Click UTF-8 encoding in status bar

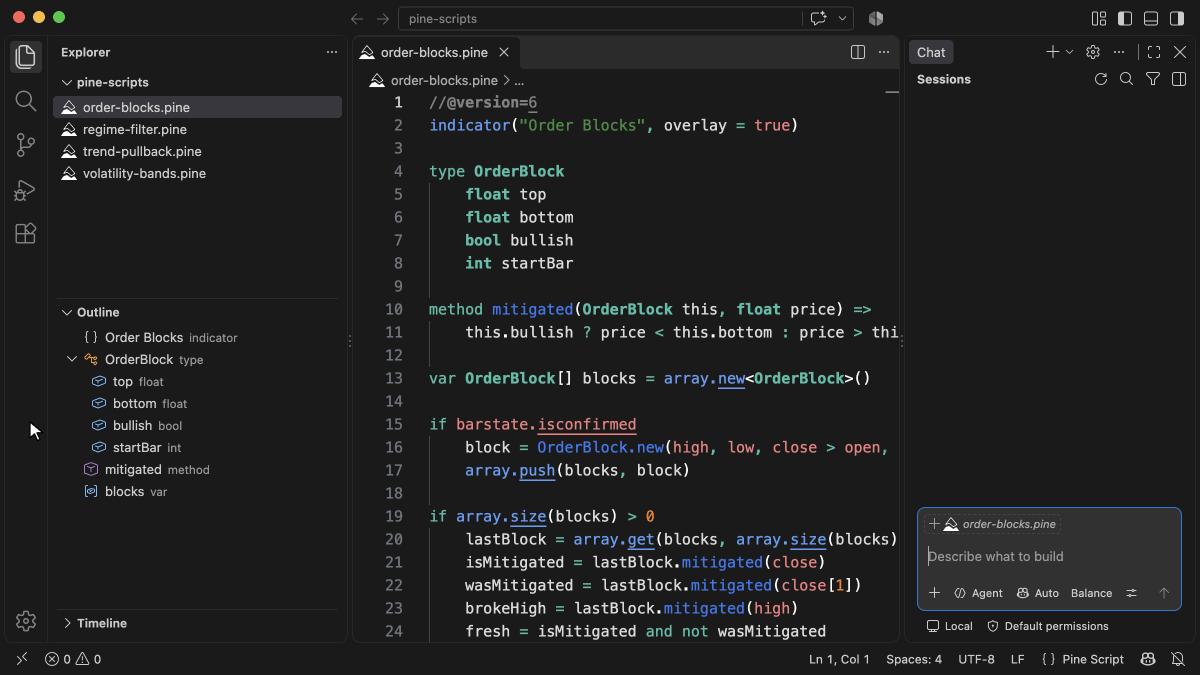(976, 659)
